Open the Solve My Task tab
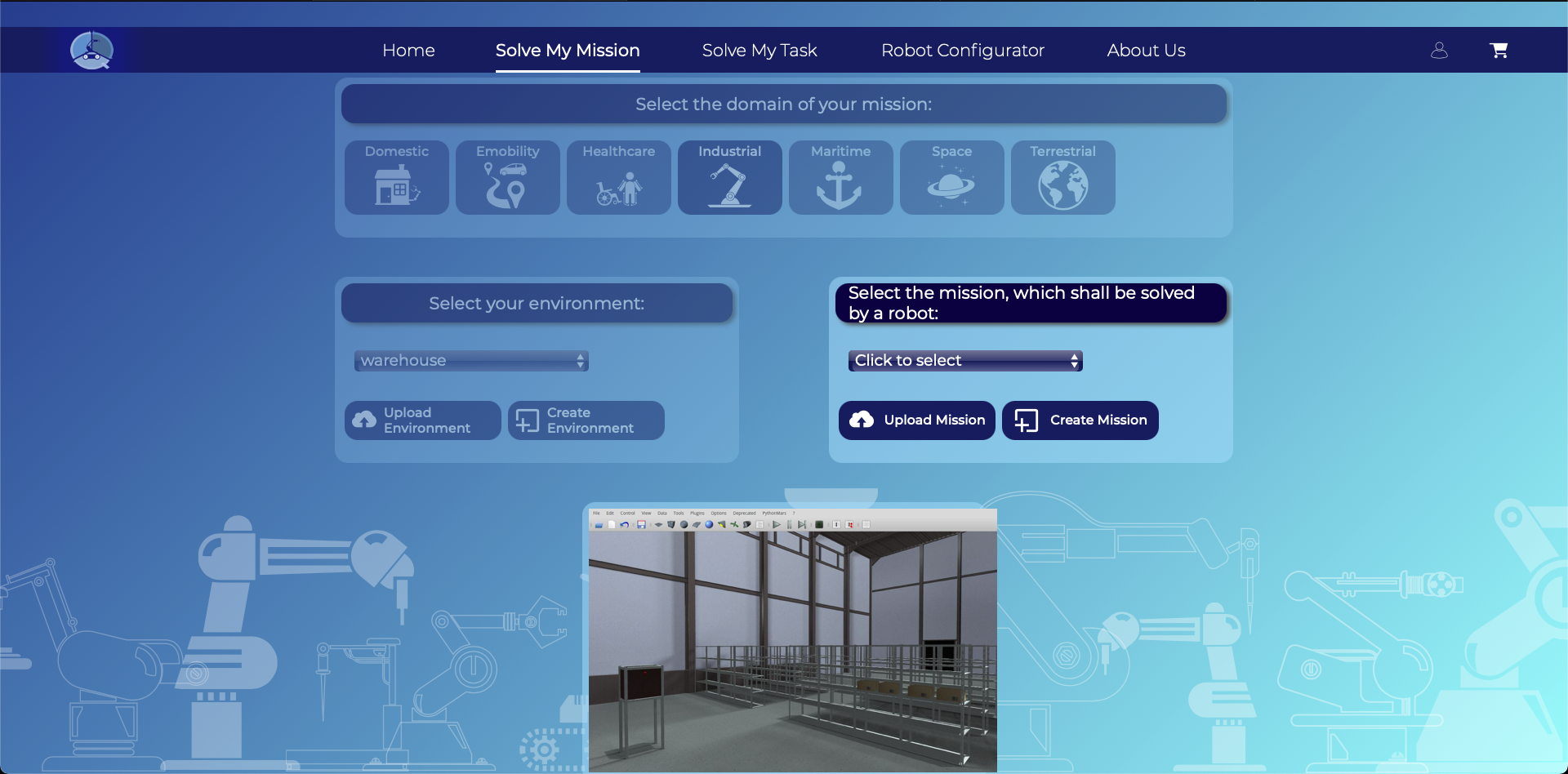Viewport: 1568px width, 774px height. tap(759, 51)
